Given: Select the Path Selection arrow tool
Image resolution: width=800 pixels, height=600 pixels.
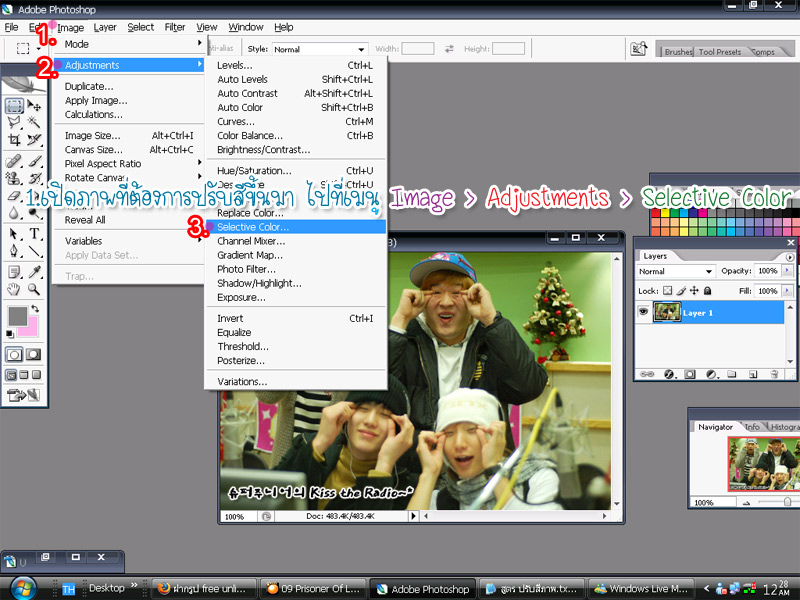Looking at the screenshot, I should click(x=14, y=234).
